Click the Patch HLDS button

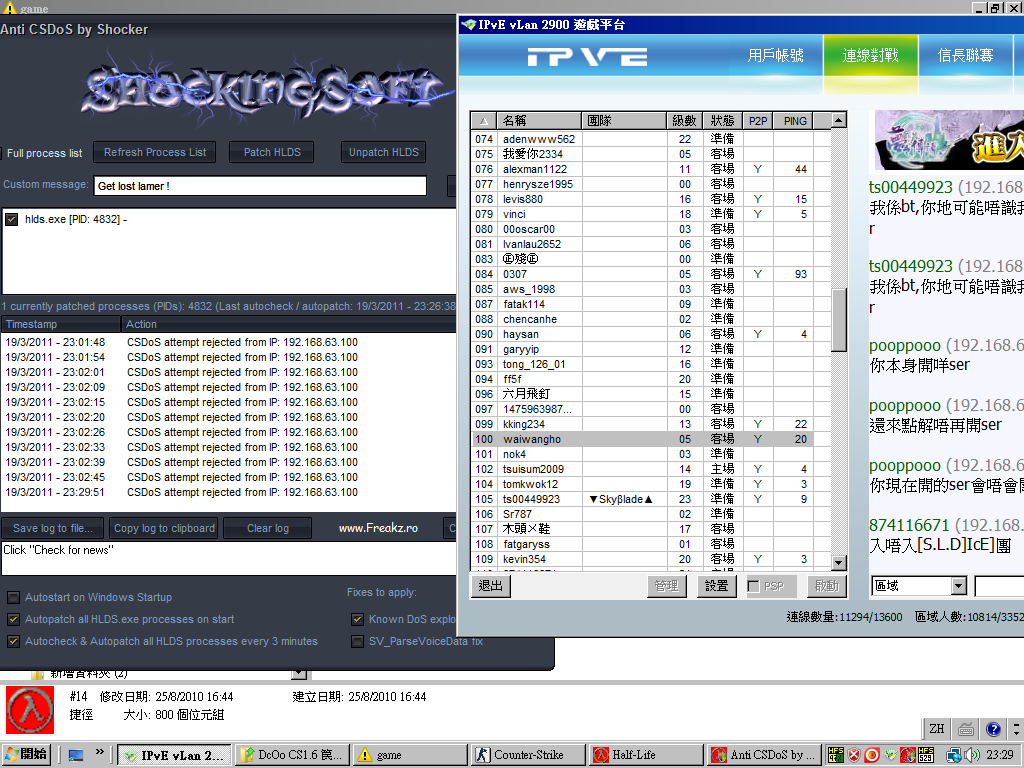(271, 152)
